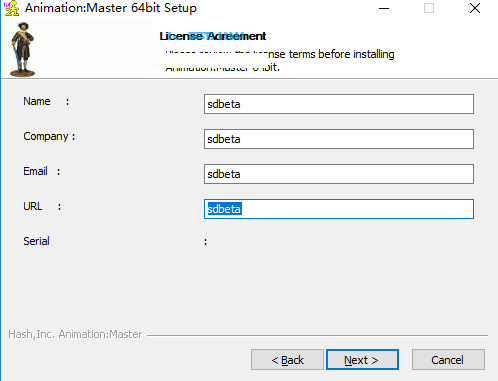498x381 pixels.
Task: Go back with the Back button
Action: pyautogui.click(x=287, y=360)
